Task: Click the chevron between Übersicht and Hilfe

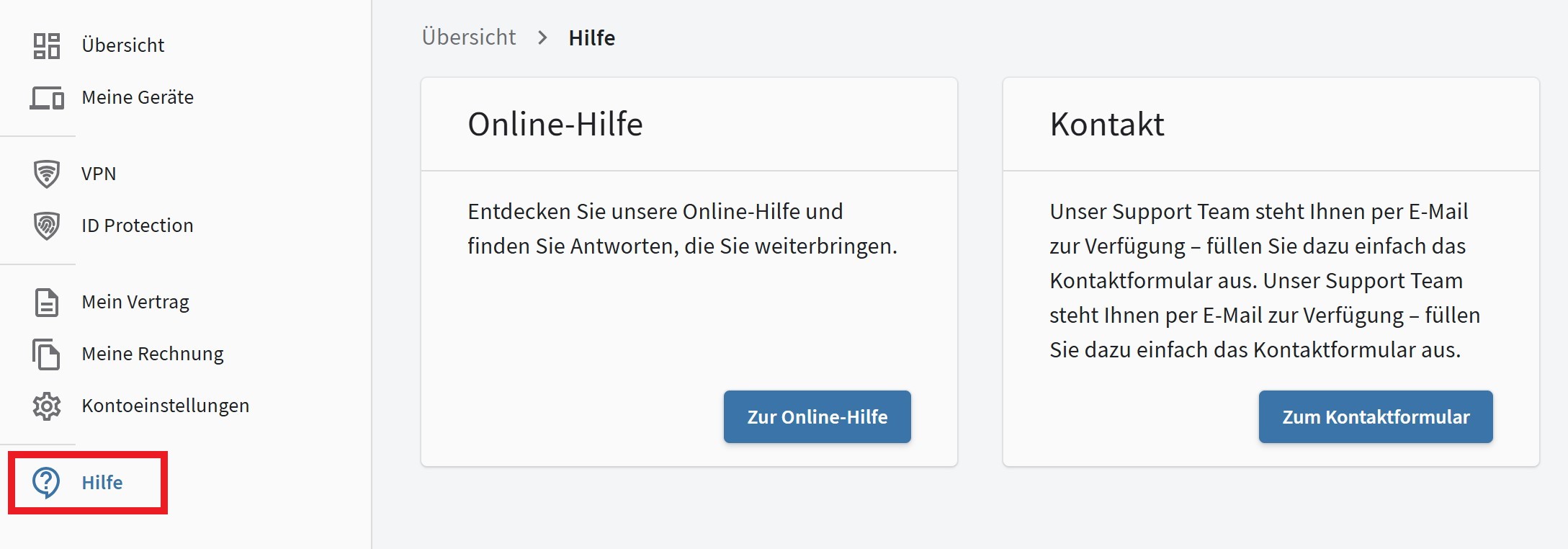Action: point(542,37)
